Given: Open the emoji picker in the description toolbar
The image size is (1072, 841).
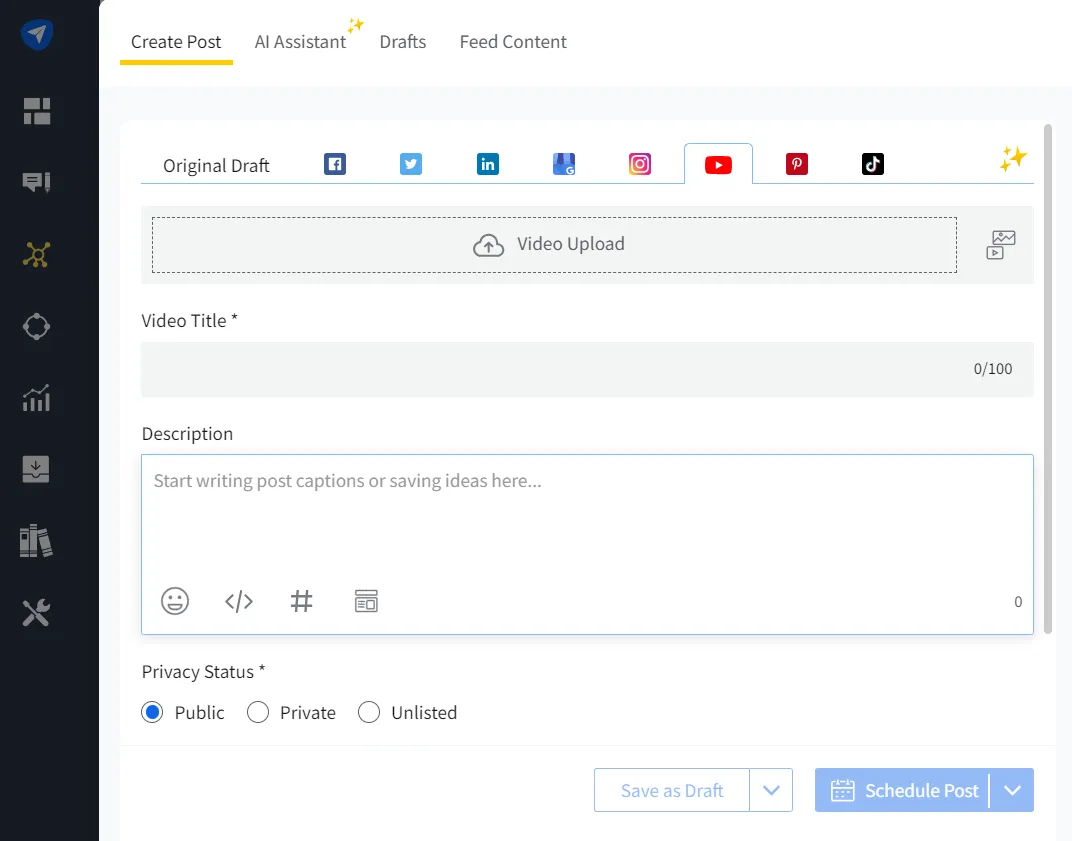Looking at the screenshot, I should coord(175,601).
